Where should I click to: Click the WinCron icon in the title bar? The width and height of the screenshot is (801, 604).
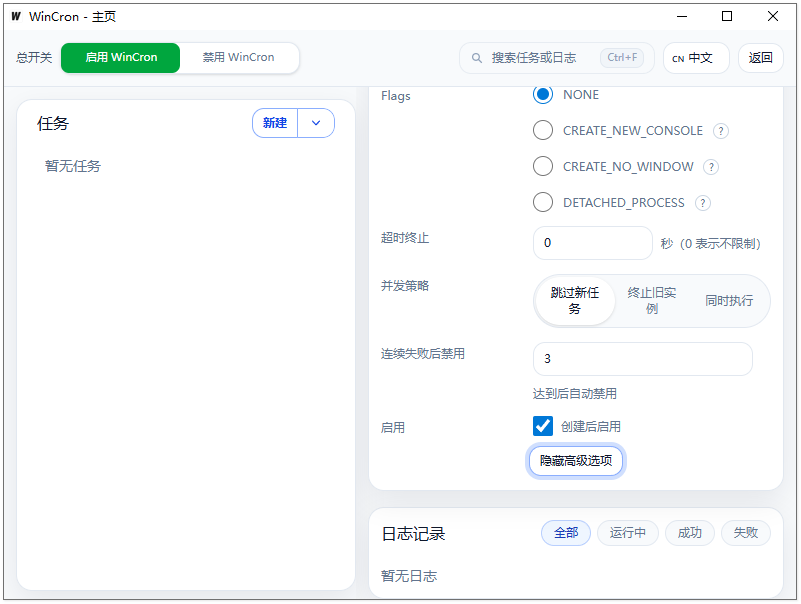tap(14, 16)
